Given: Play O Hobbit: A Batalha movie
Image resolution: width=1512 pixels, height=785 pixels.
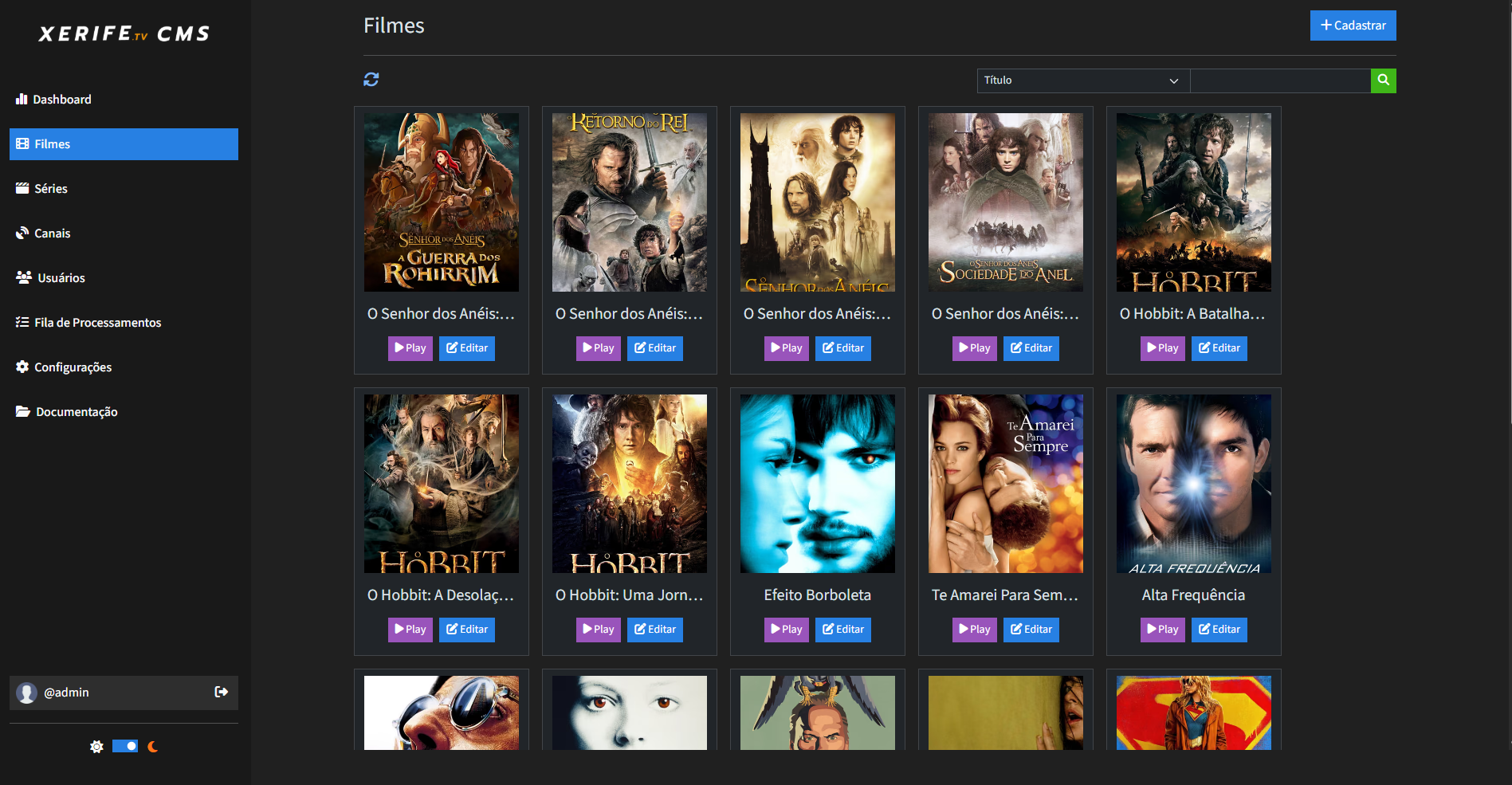Looking at the screenshot, I should point(1163,348).
